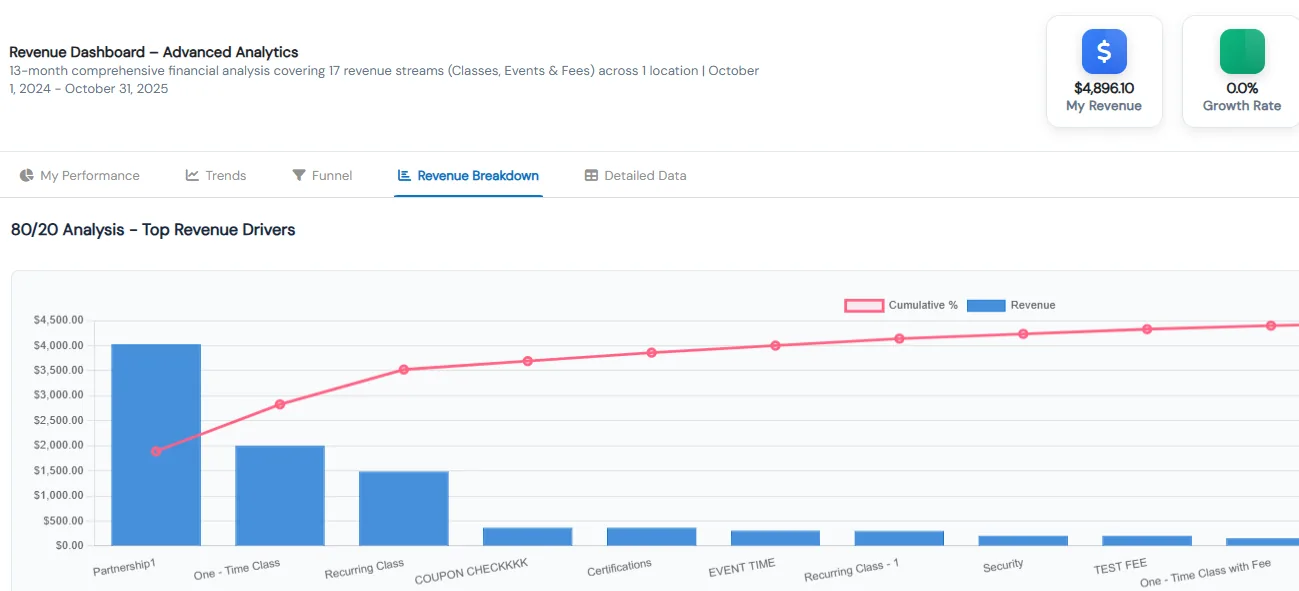Viewport: 1299px width, 591px height.
Task: Click the bar chart icon beside Revenue Breakdown
Action: click(404, 175)
